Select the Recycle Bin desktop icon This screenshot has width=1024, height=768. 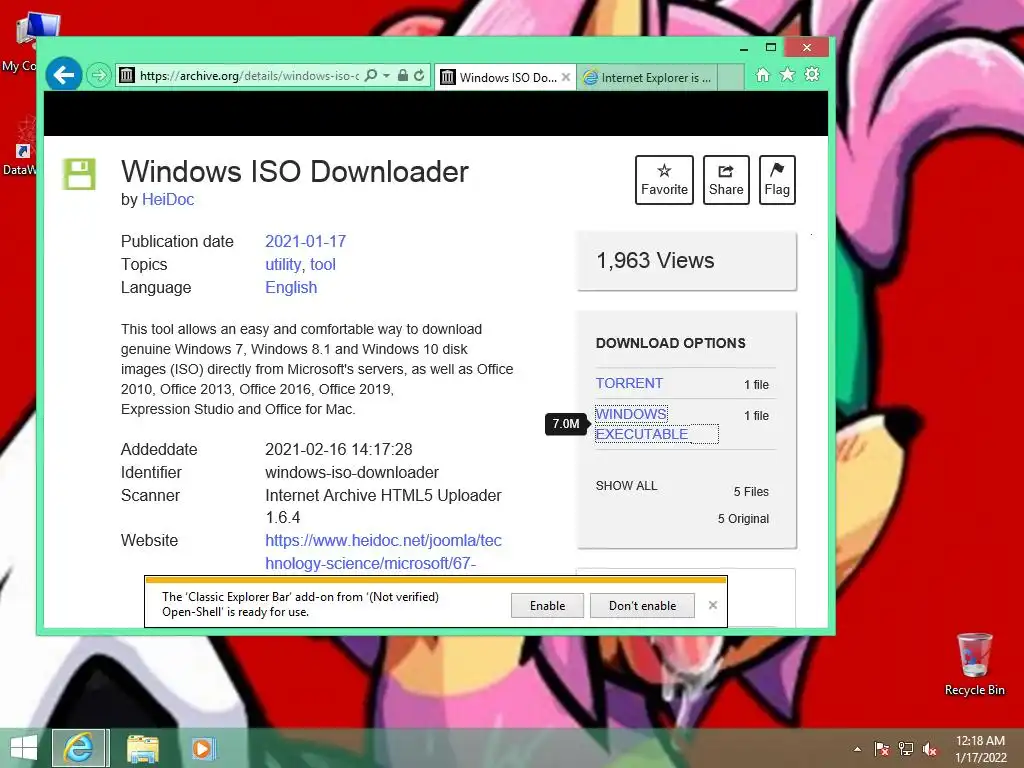974,664
